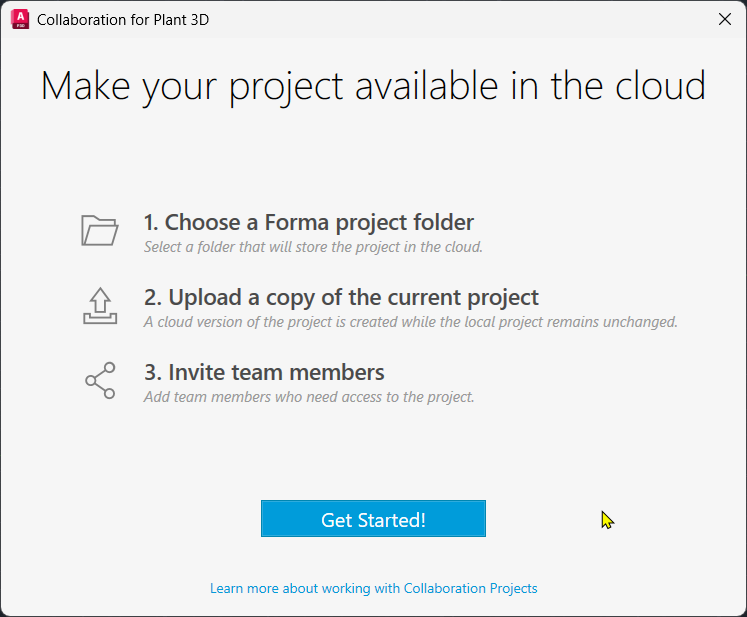Click 'Add team members who need access' text
Viewport: 747px width, 617px height.
[x=309, y=397]
